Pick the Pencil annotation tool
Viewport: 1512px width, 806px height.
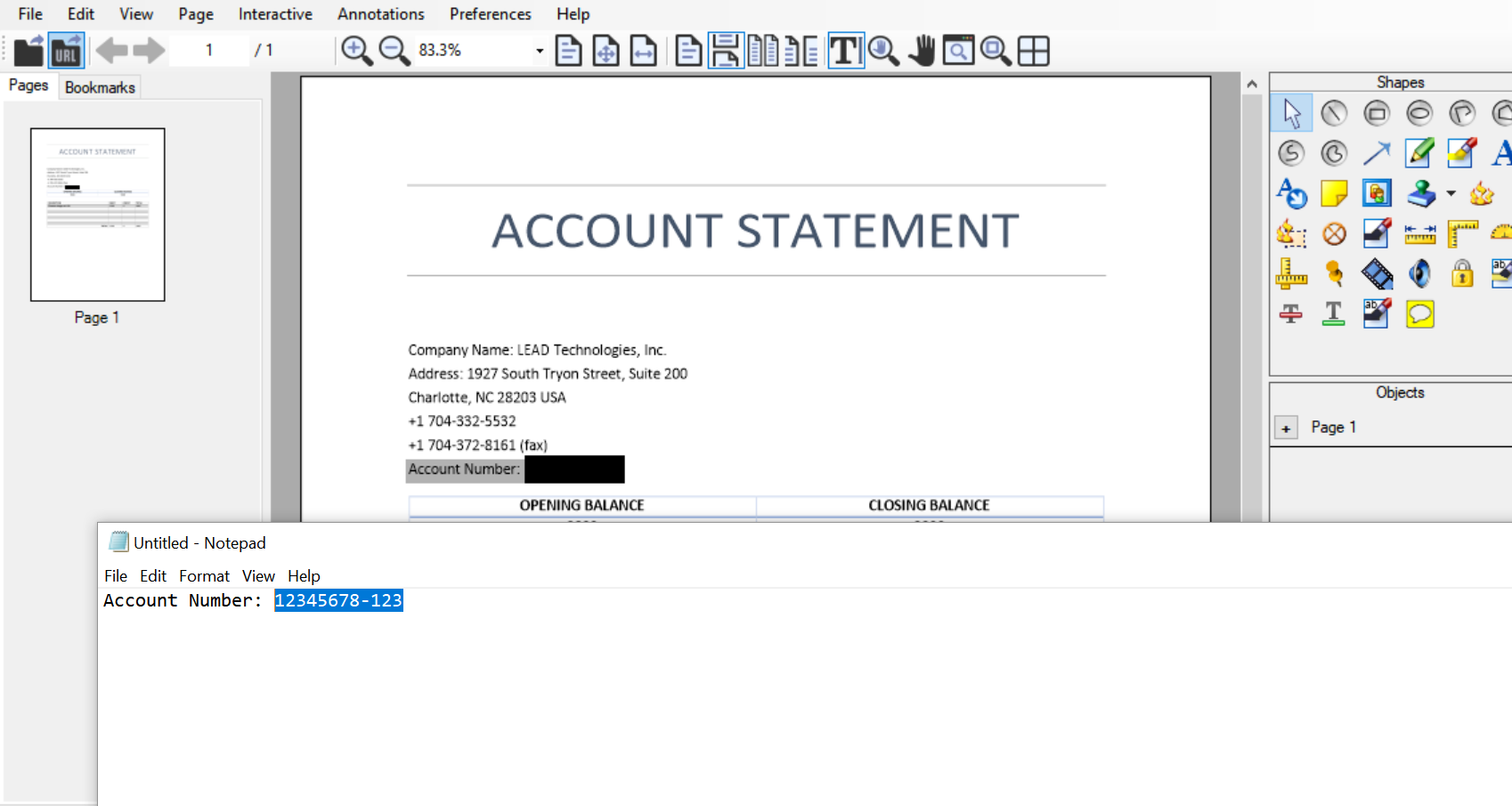[1419, 152]
